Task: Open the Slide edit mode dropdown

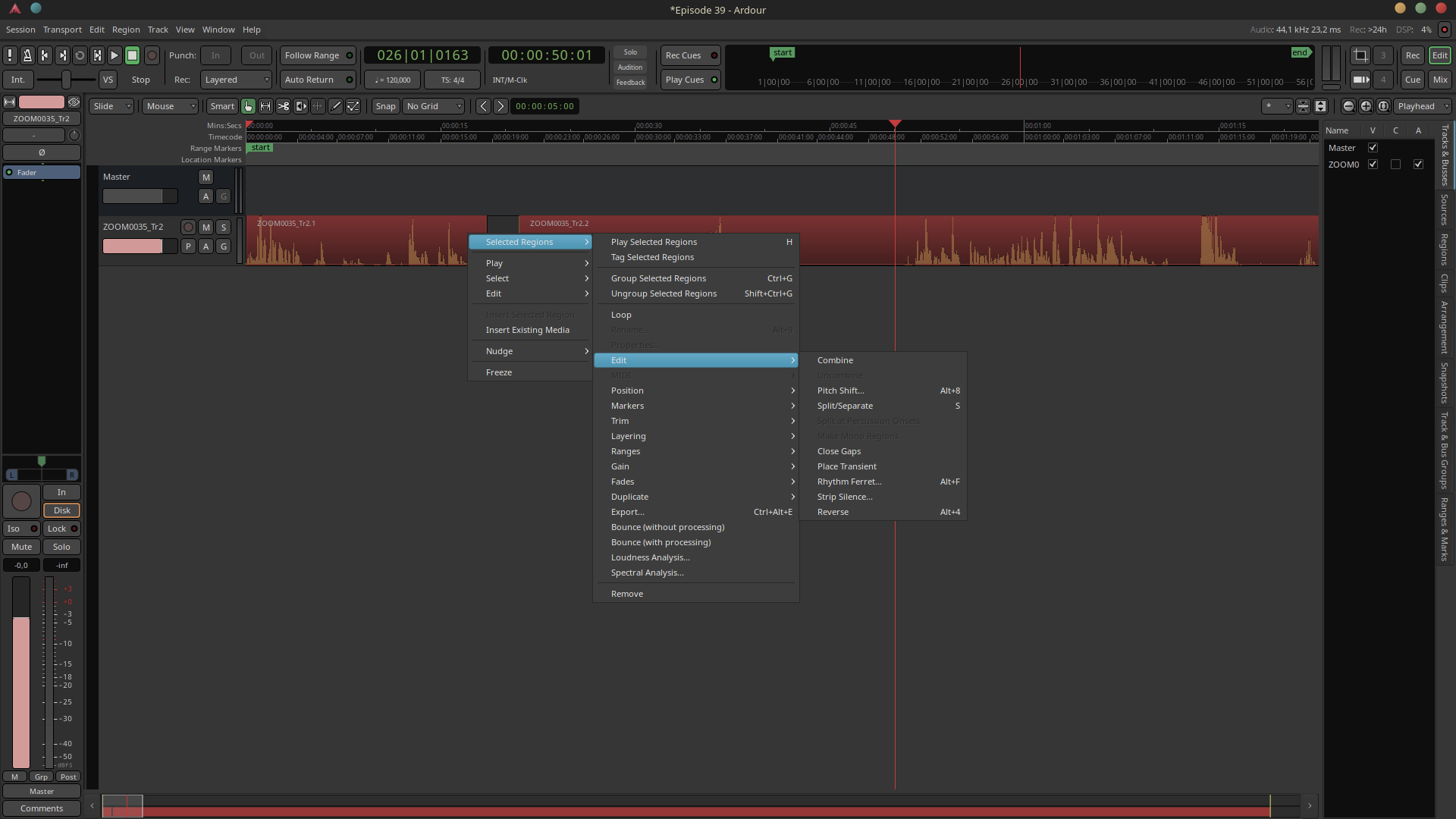Action: (111, 106)
